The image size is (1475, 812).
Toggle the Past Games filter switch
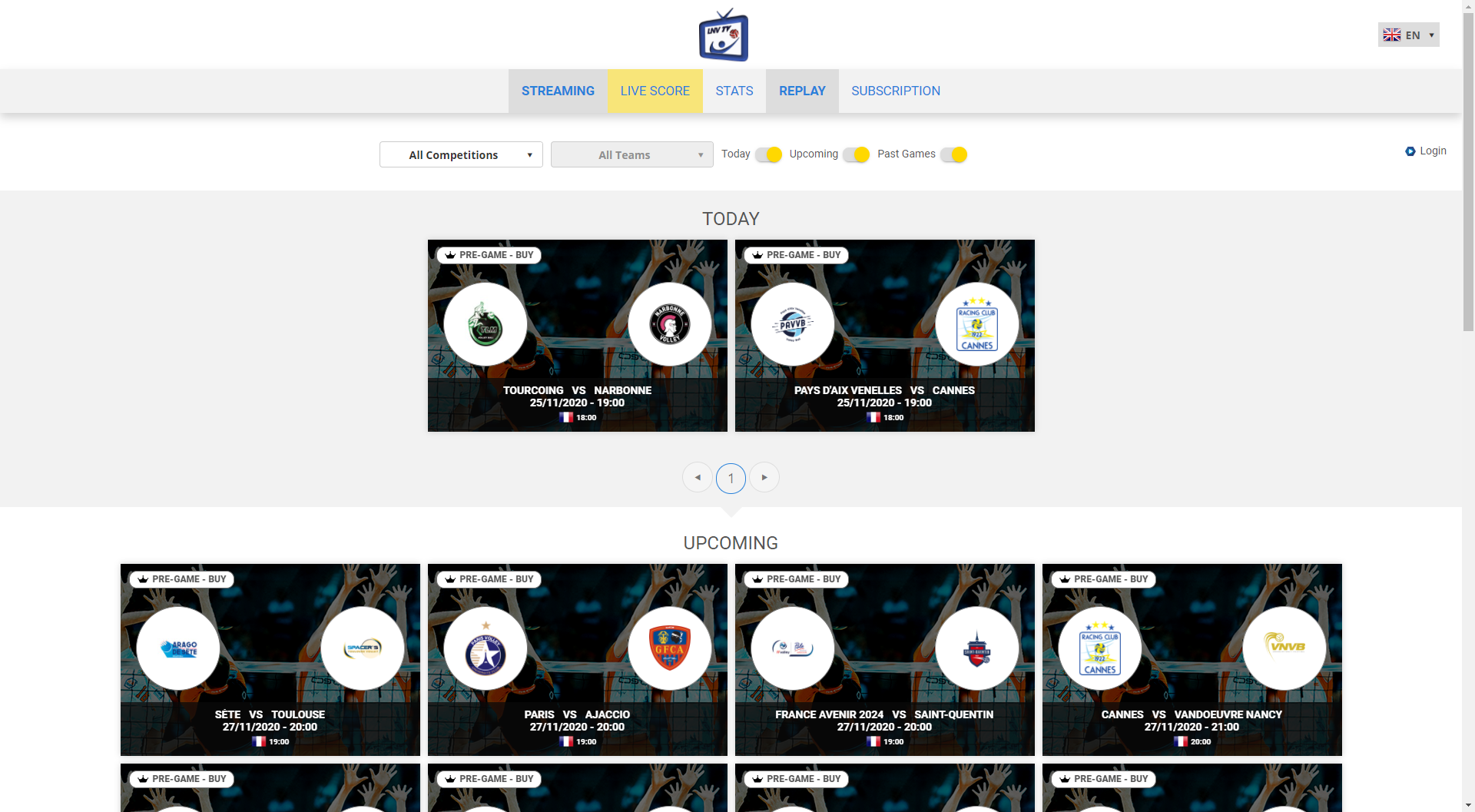click(x=953, y=154)
